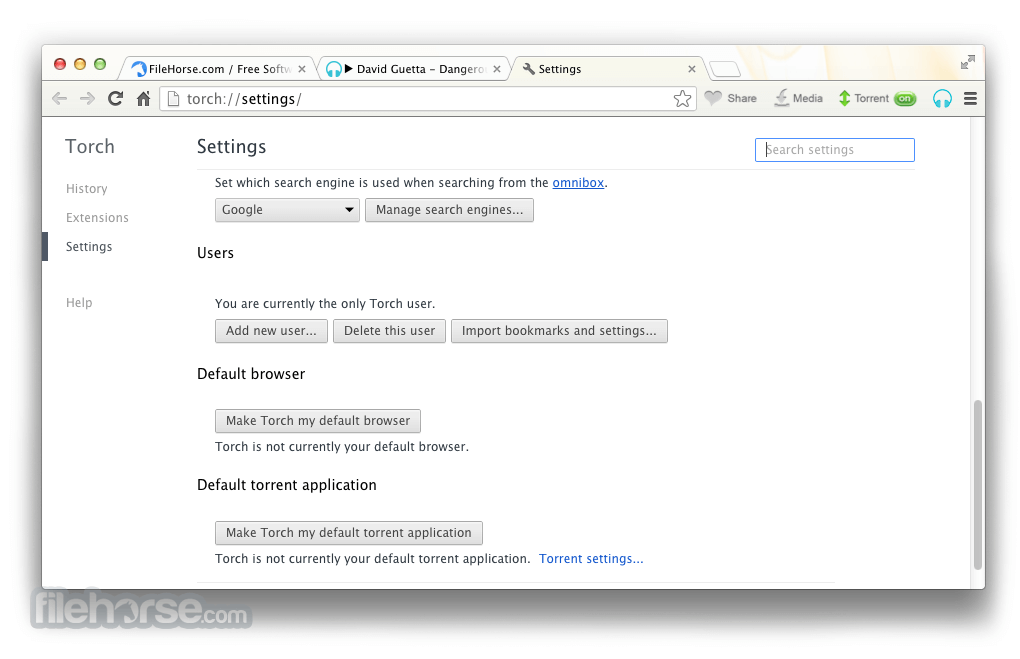Viewport: 1020px width, 659px height.
Task: Click the FileHorse favicon on the first tab
Action: [139, 69]
